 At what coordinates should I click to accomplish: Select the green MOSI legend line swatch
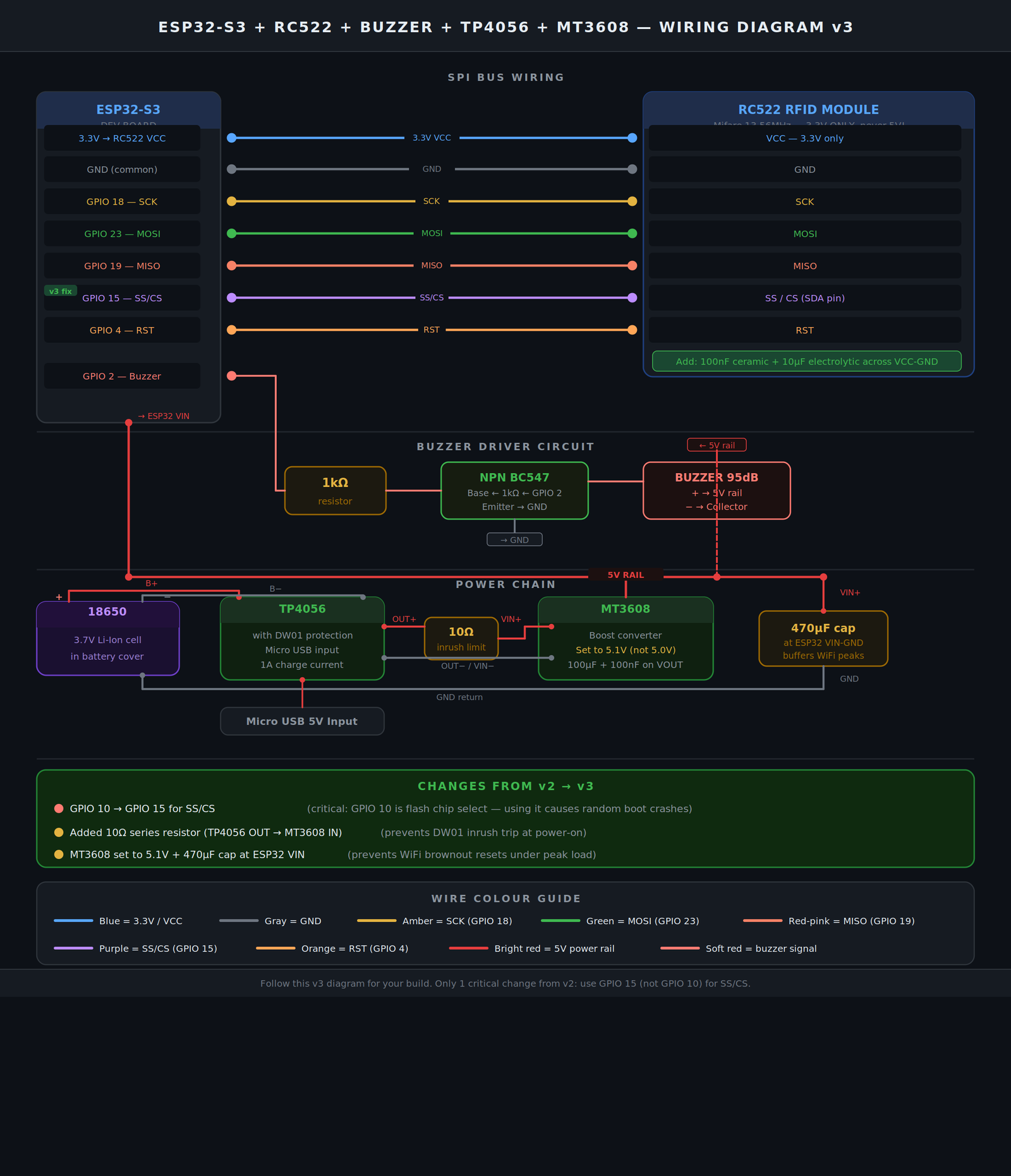(x=560, y=921)
